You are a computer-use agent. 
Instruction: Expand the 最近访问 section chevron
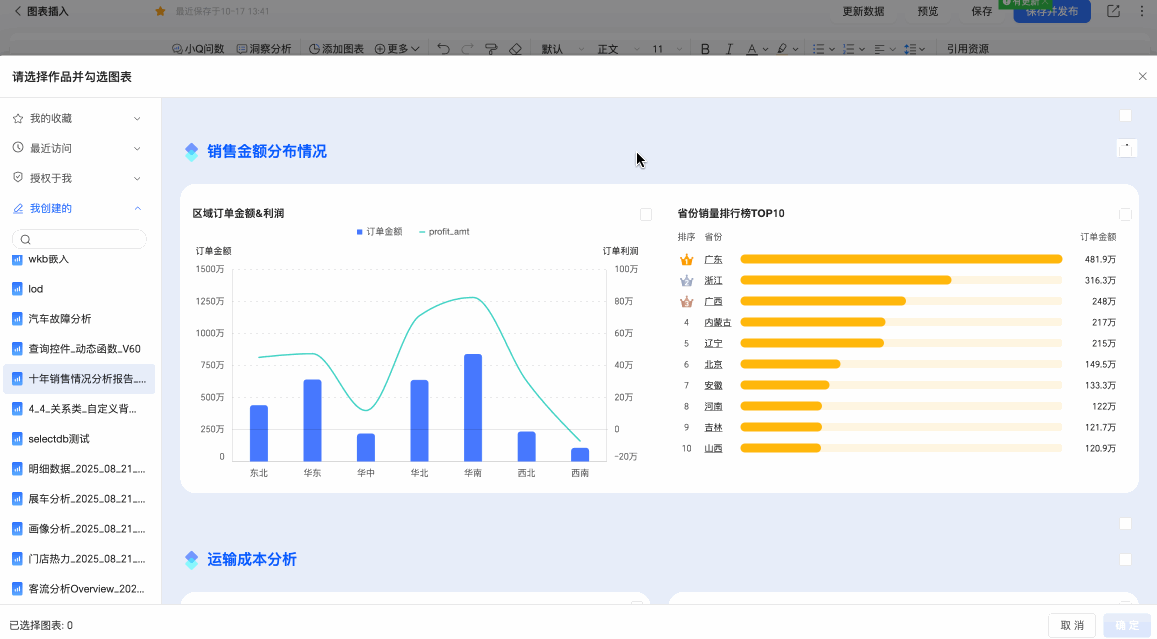tap(137, 148)
